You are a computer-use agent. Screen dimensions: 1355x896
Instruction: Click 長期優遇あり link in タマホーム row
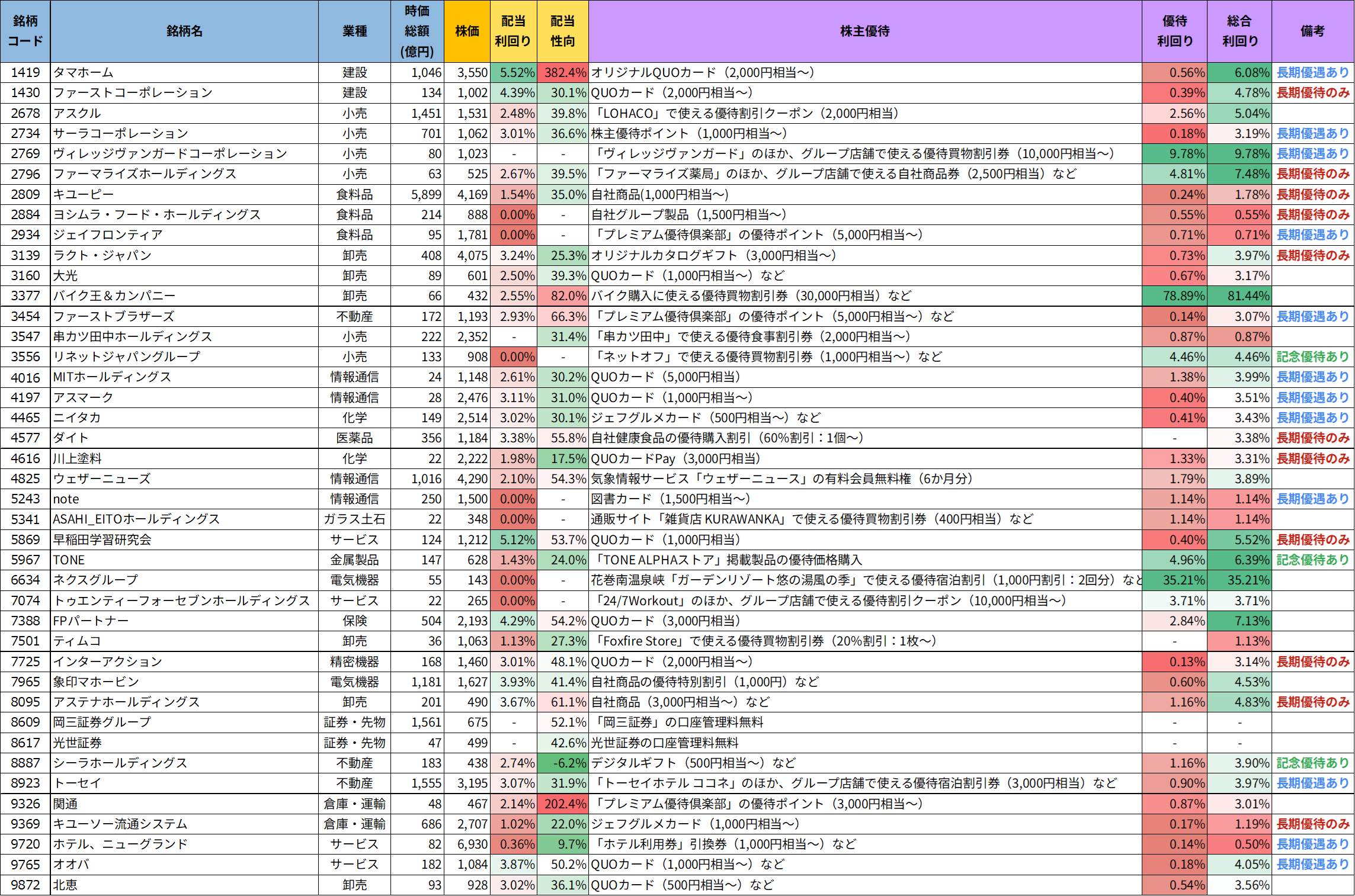1312,72
